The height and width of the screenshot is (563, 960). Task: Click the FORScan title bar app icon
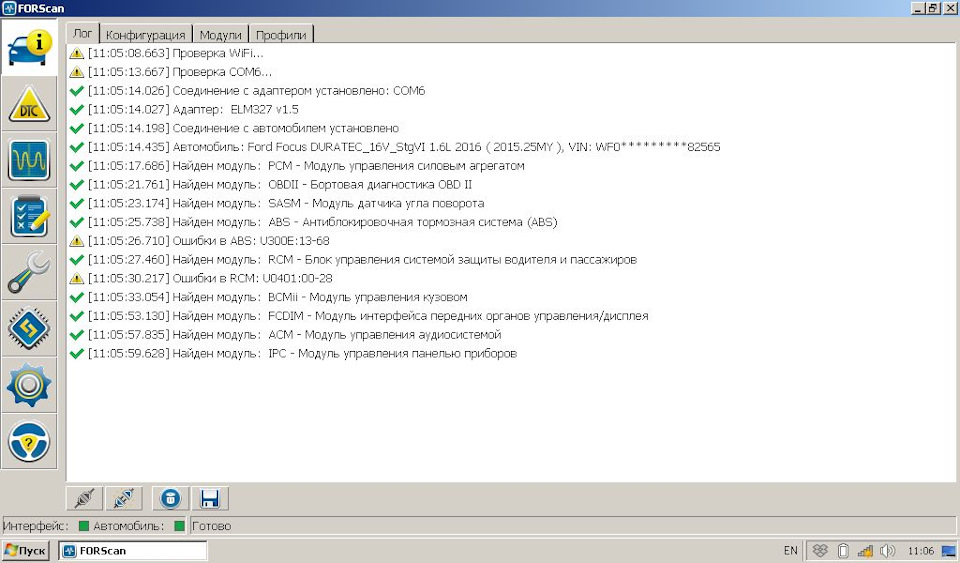(9, 8)
